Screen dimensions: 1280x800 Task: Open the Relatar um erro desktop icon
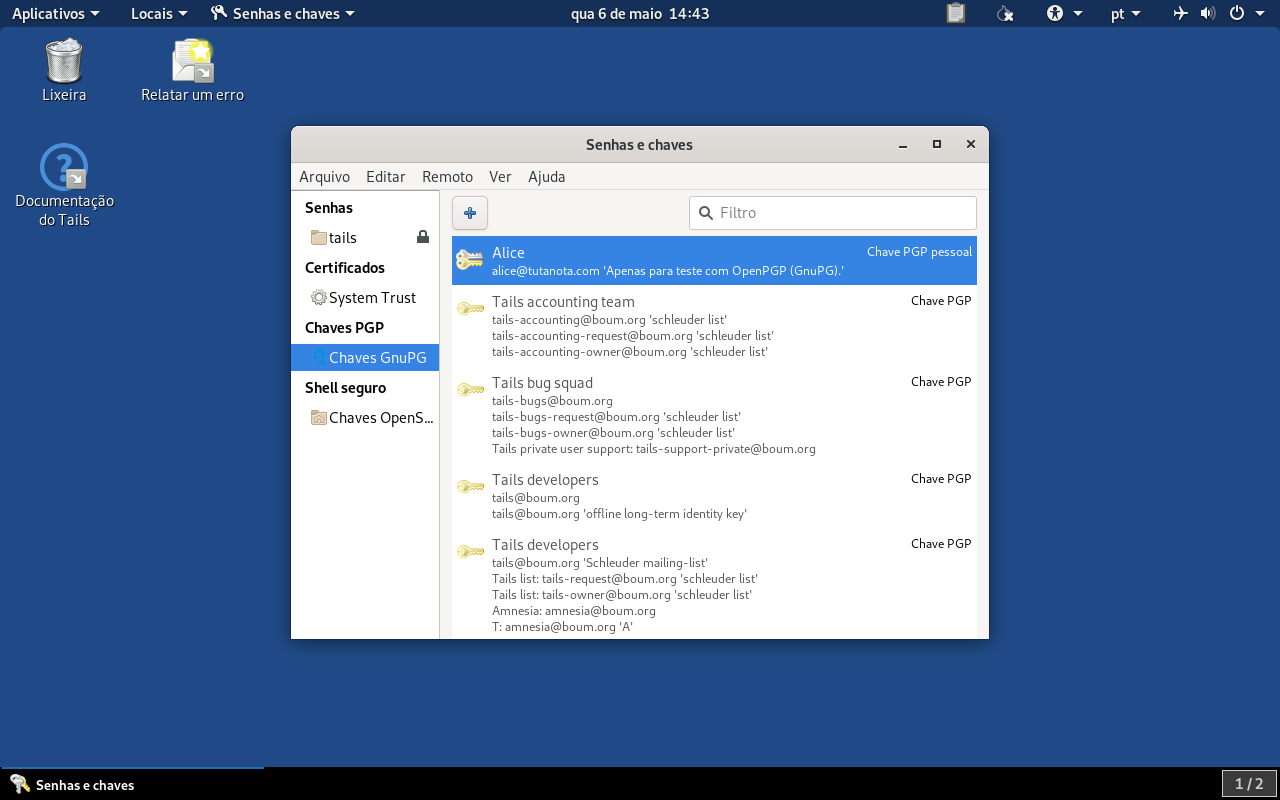pyautogui.click(x=192, y=70)
